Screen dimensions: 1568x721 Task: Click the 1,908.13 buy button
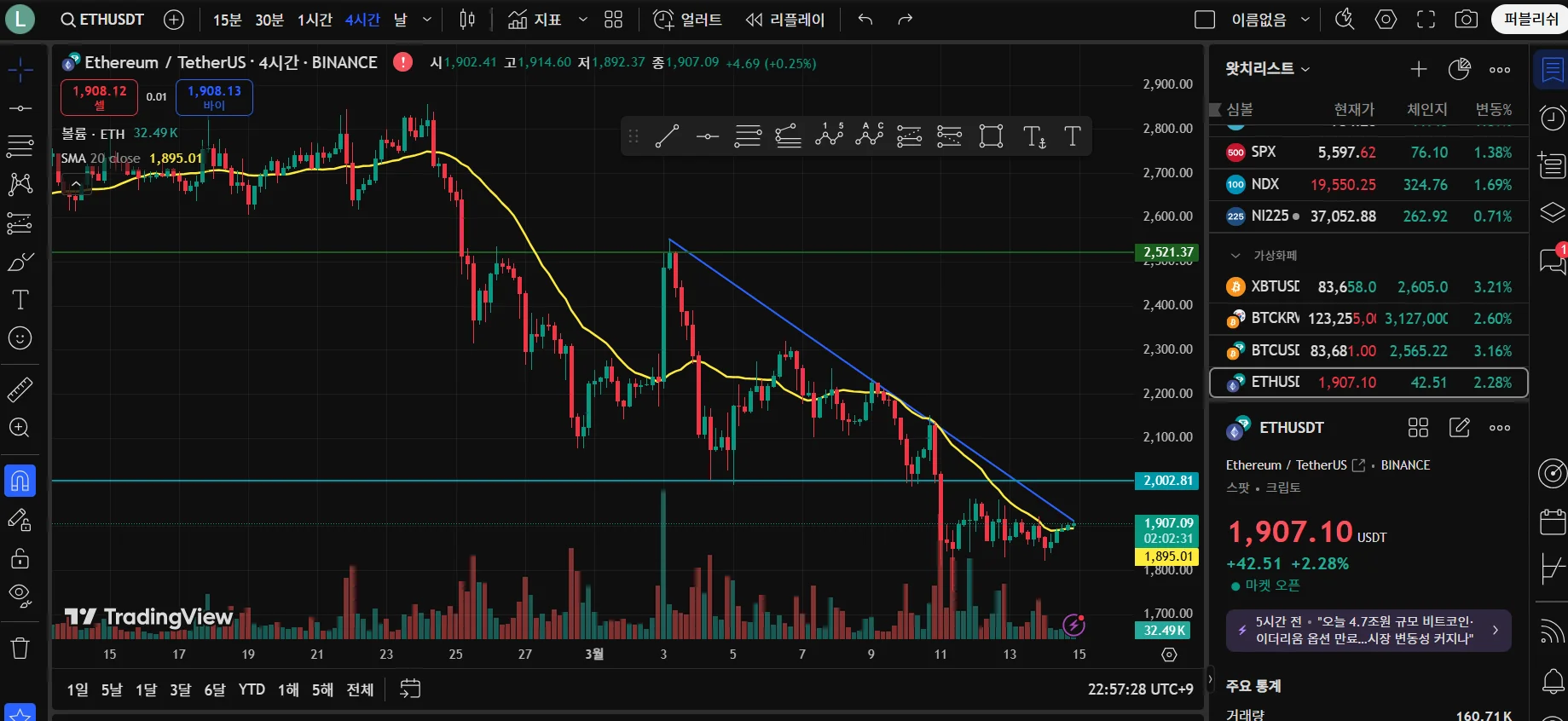[x=214, y=97]
